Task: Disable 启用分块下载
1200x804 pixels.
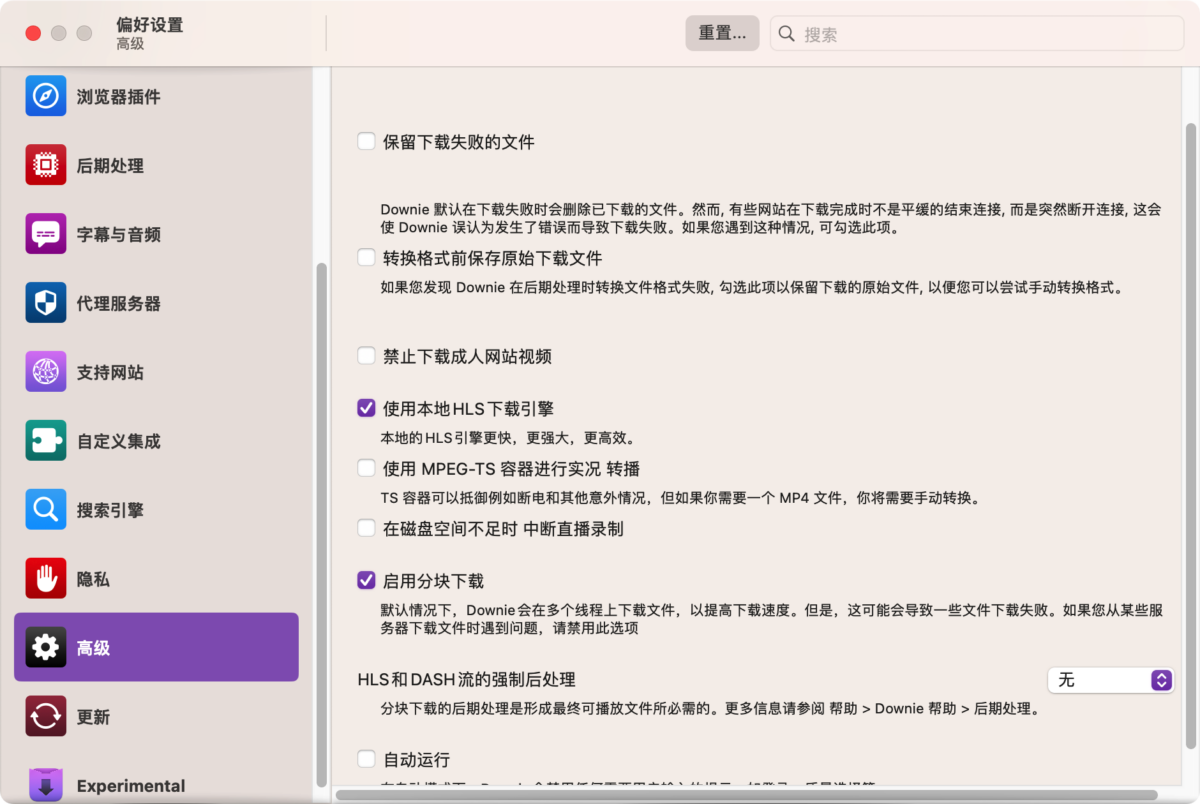Action: 366,580
